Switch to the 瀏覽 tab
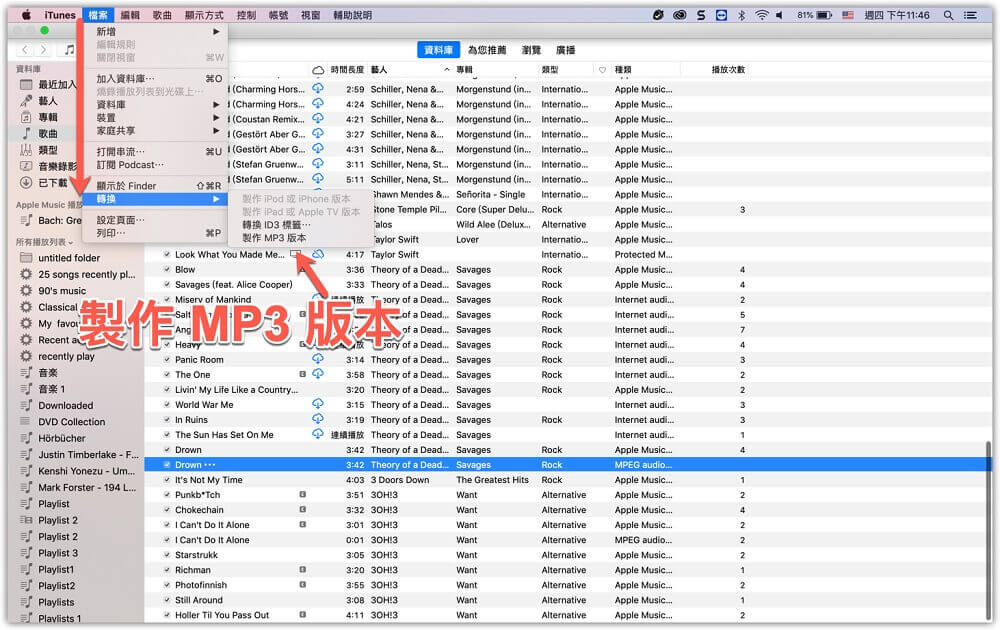This screenshot has height=630, width=1000. tap(531, 50)
